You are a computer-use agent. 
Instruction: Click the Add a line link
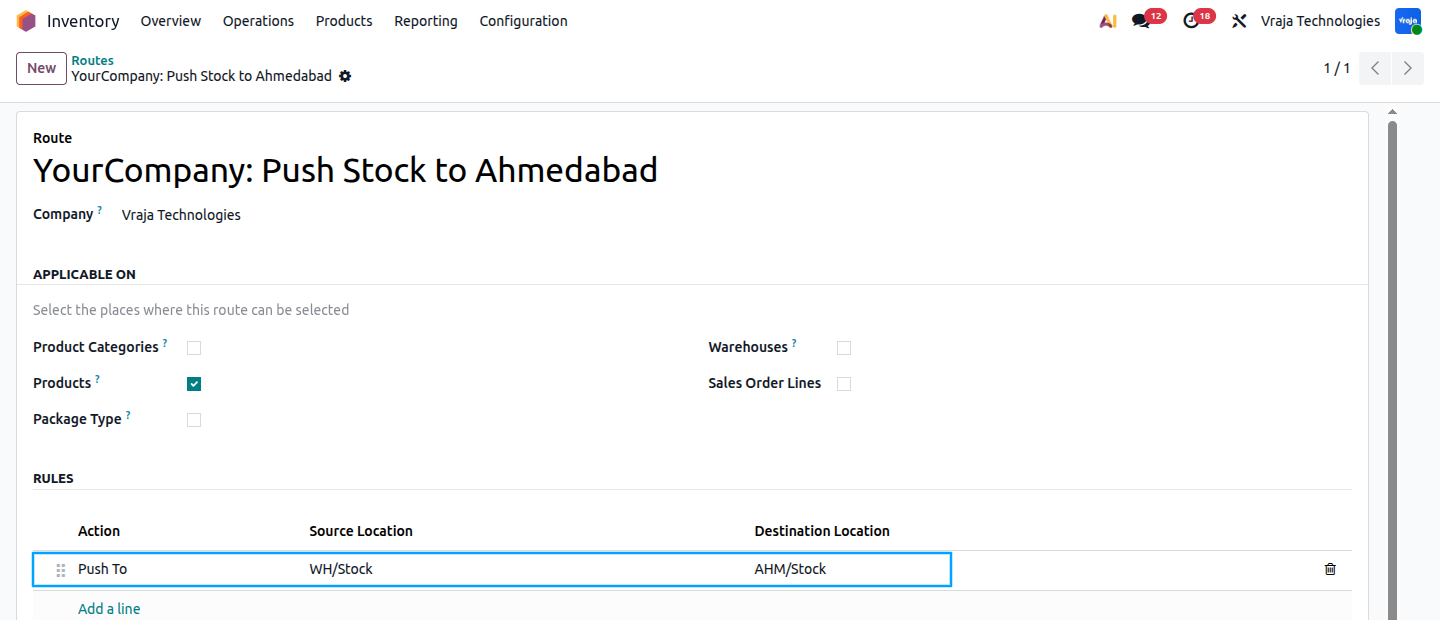pos(109,608)
